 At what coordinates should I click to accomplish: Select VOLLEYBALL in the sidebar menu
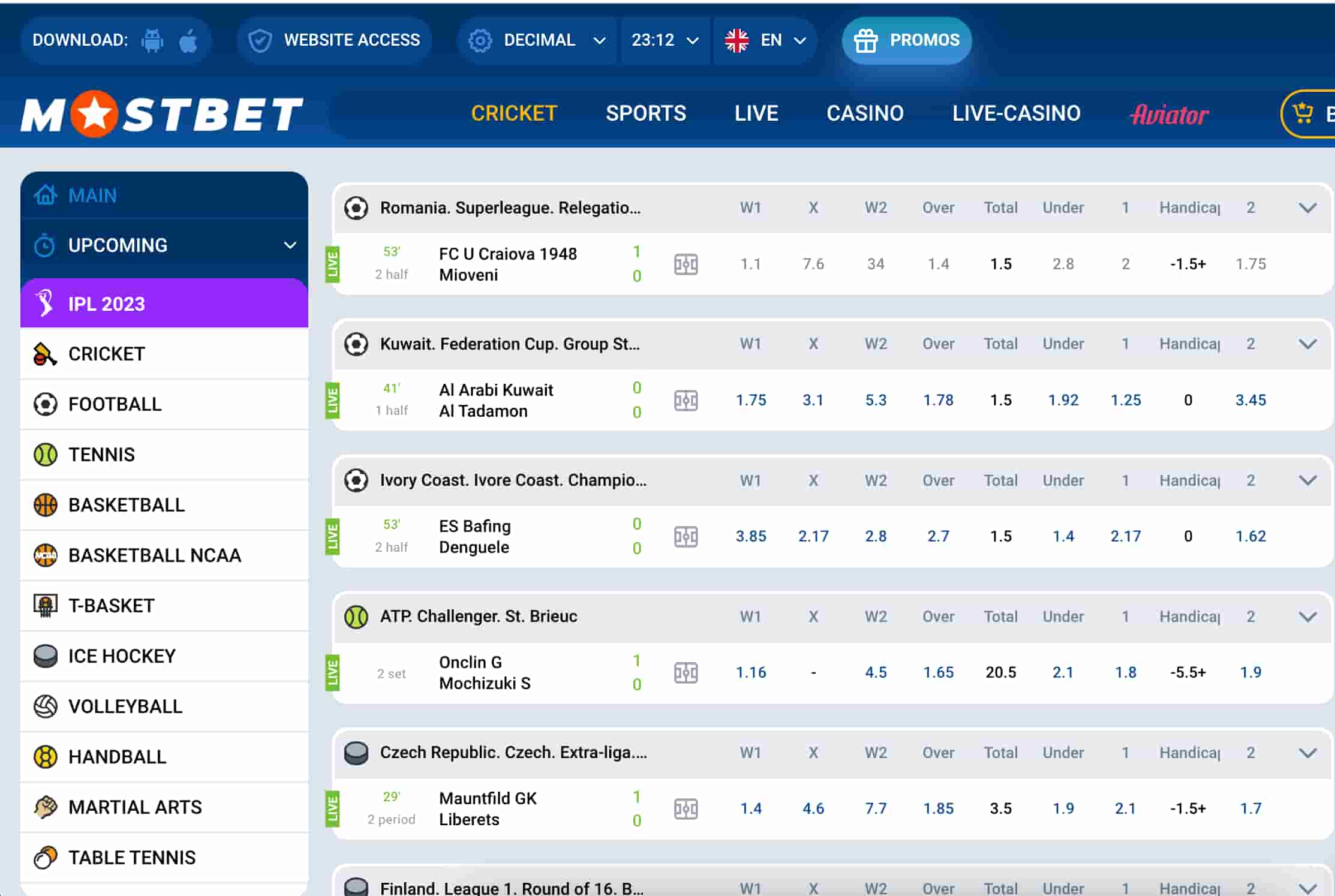(x=164, y=706)
